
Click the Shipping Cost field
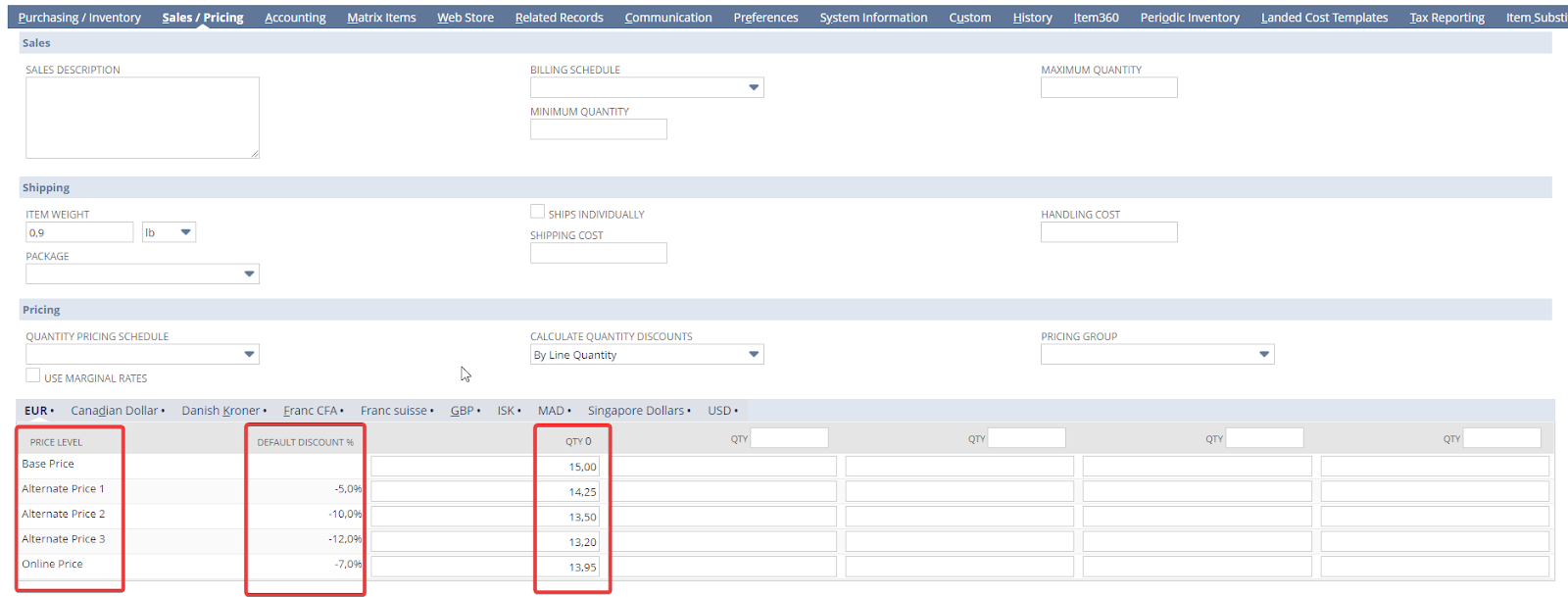[599, 253]
